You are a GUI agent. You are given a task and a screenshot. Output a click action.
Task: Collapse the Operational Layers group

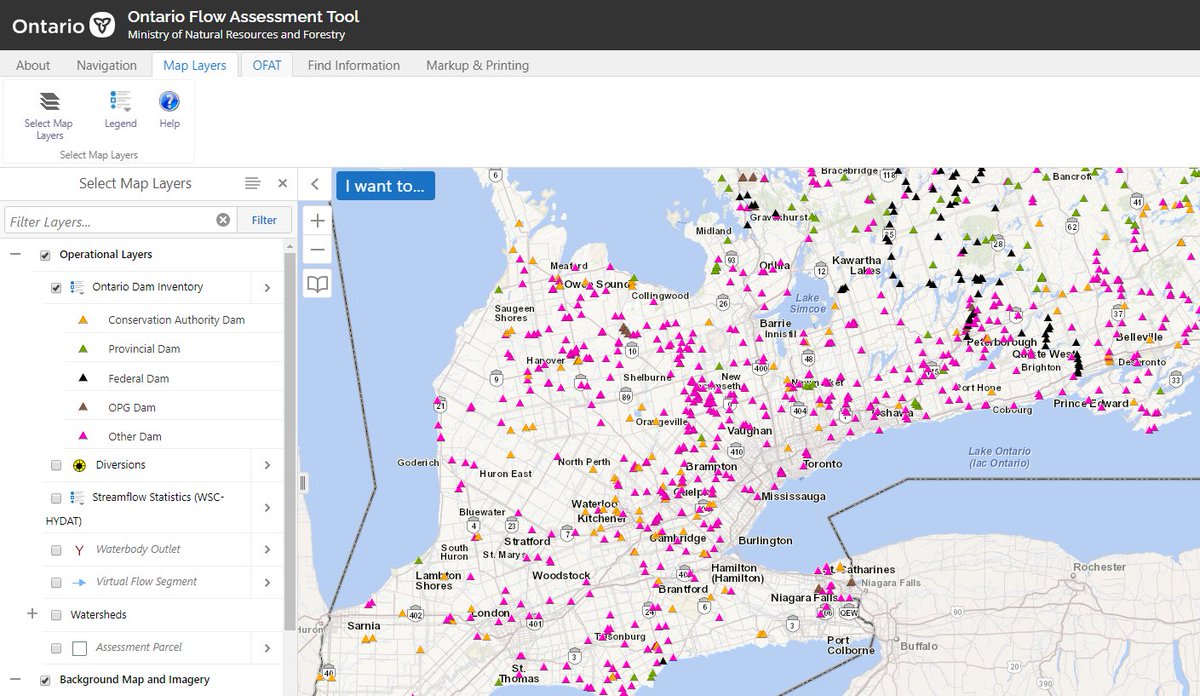coord(15,255)
